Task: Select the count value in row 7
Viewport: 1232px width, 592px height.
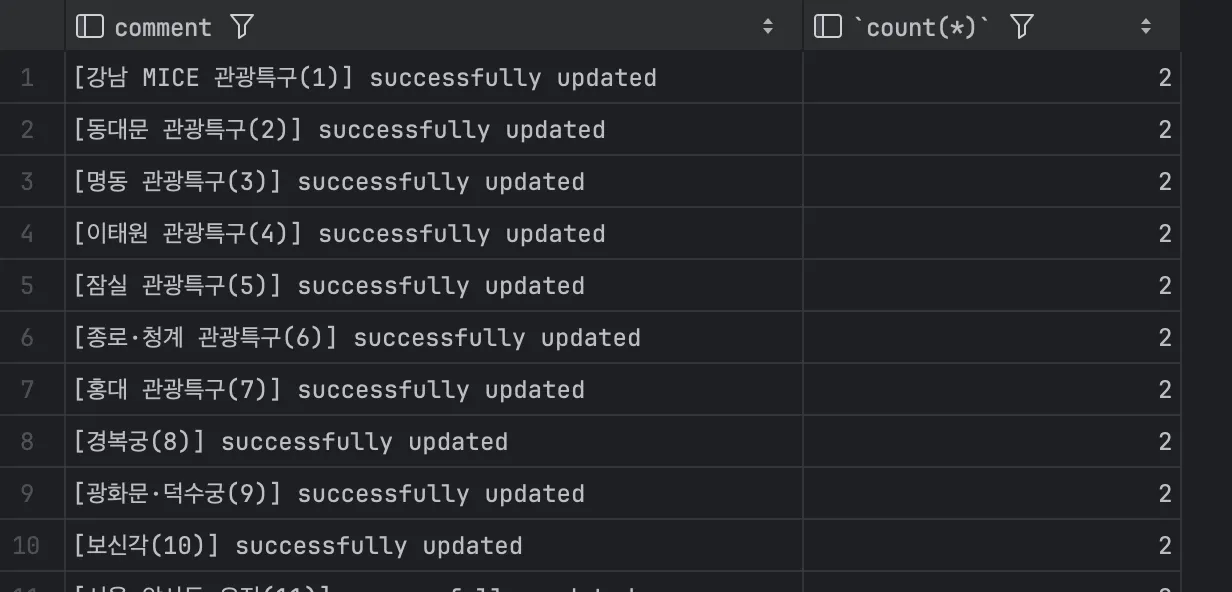Action: pyautogui.click(x=992, y=390)
